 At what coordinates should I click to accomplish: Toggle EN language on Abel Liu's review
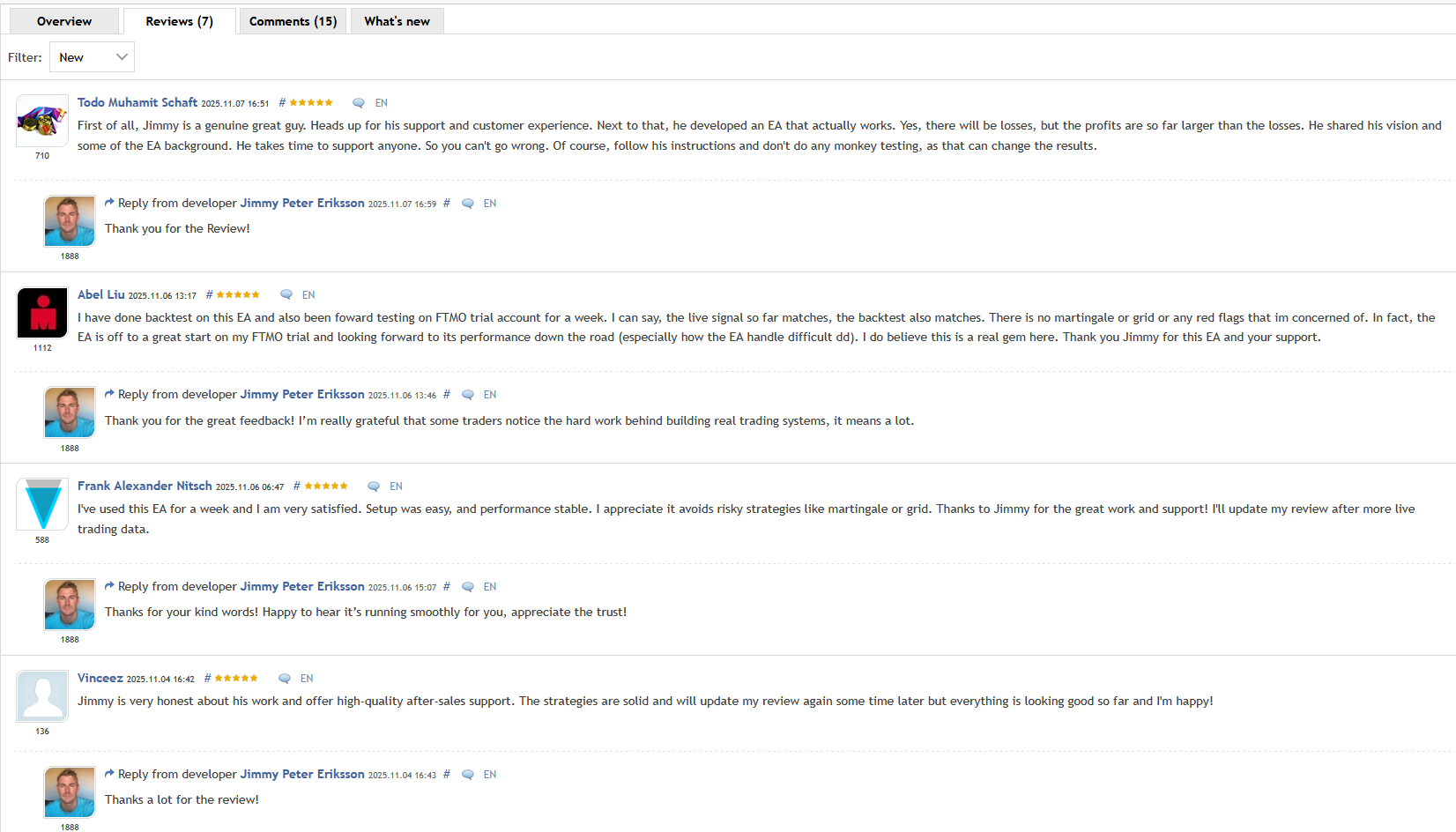point(308,294)
